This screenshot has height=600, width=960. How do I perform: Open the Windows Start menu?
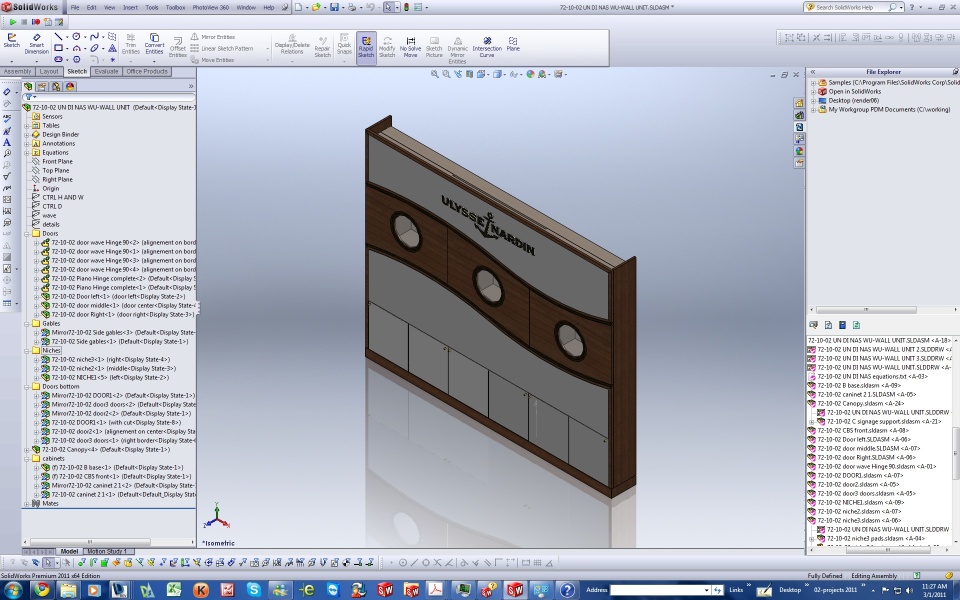[13, 590]
